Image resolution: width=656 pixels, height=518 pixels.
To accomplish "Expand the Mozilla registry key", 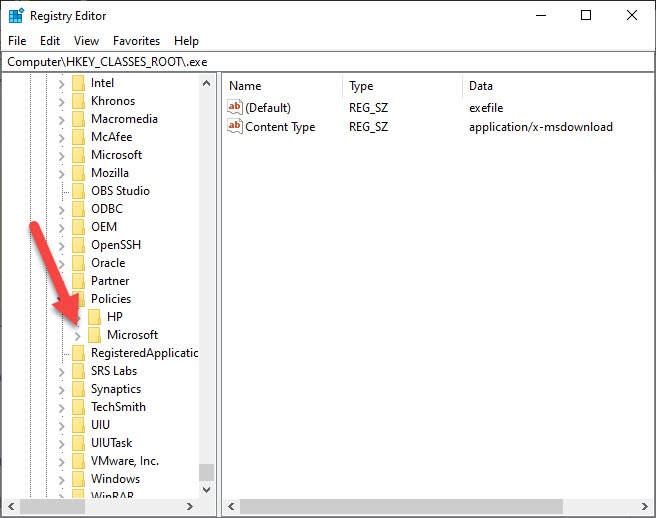I will click(62, 173).
